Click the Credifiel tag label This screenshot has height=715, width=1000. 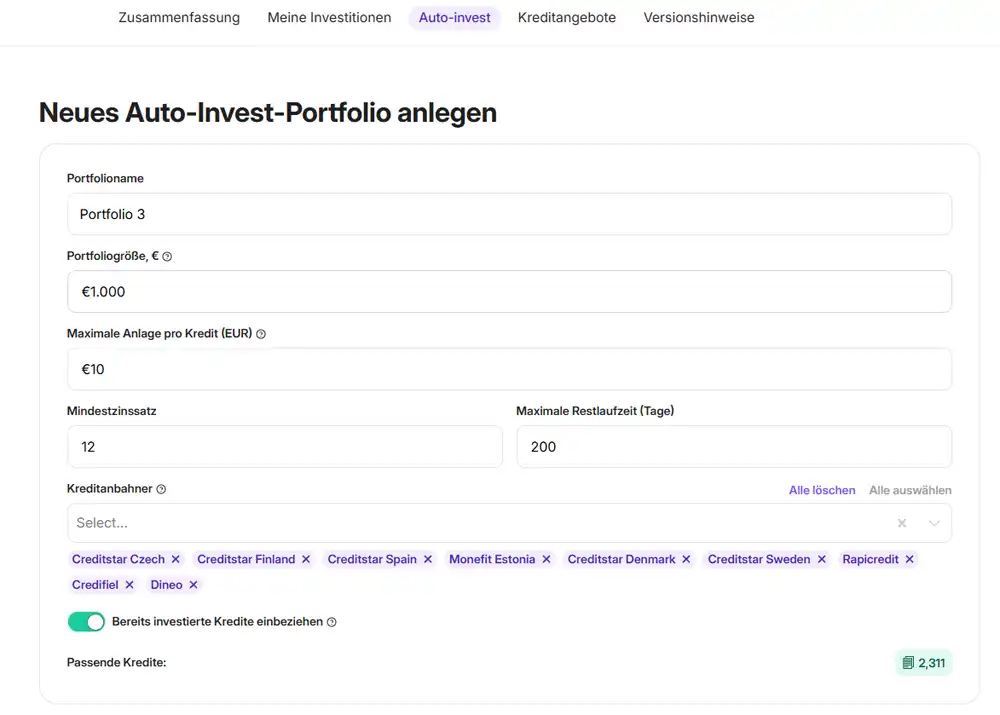95,585
